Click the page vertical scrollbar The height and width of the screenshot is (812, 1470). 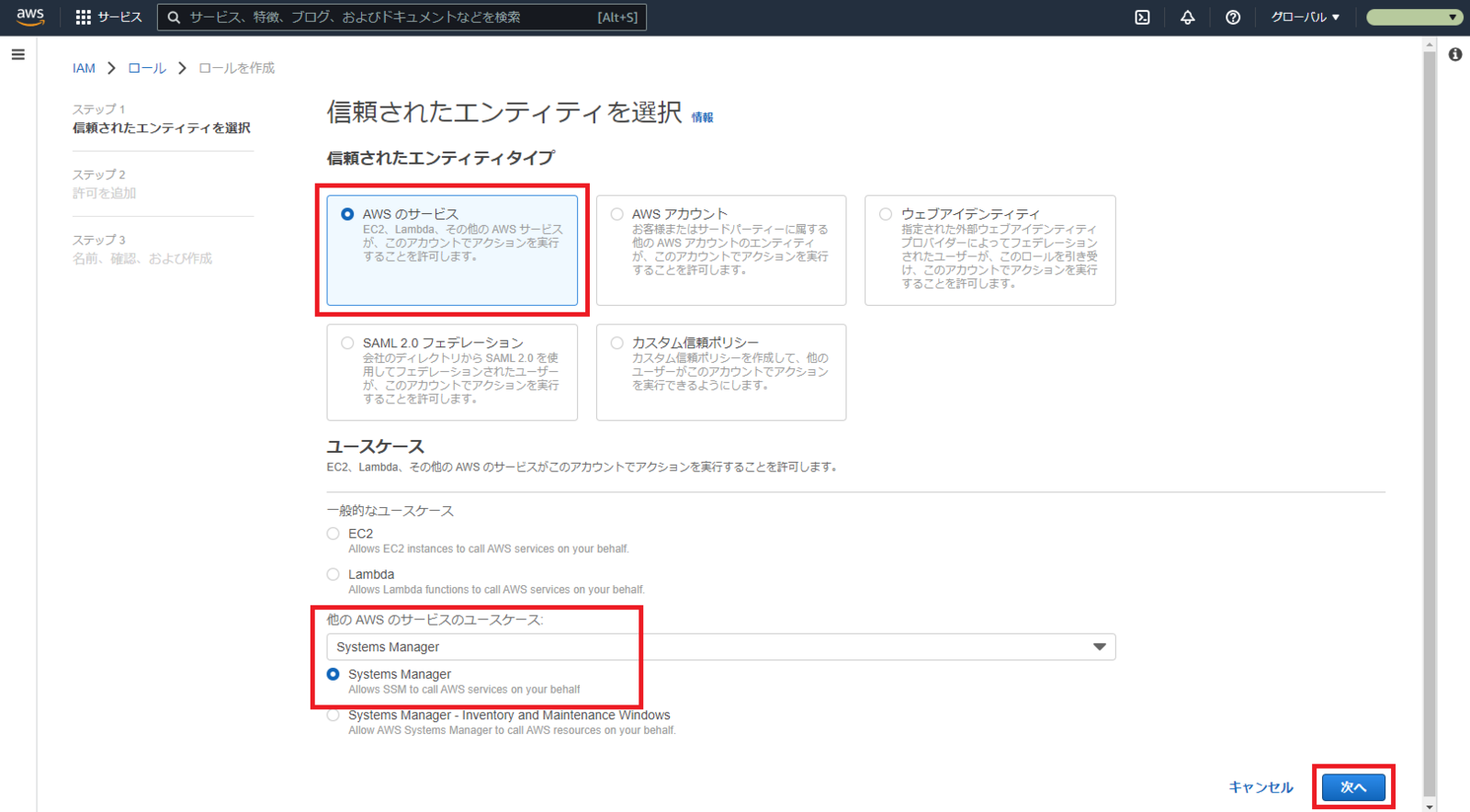(x=1429, y=423)
